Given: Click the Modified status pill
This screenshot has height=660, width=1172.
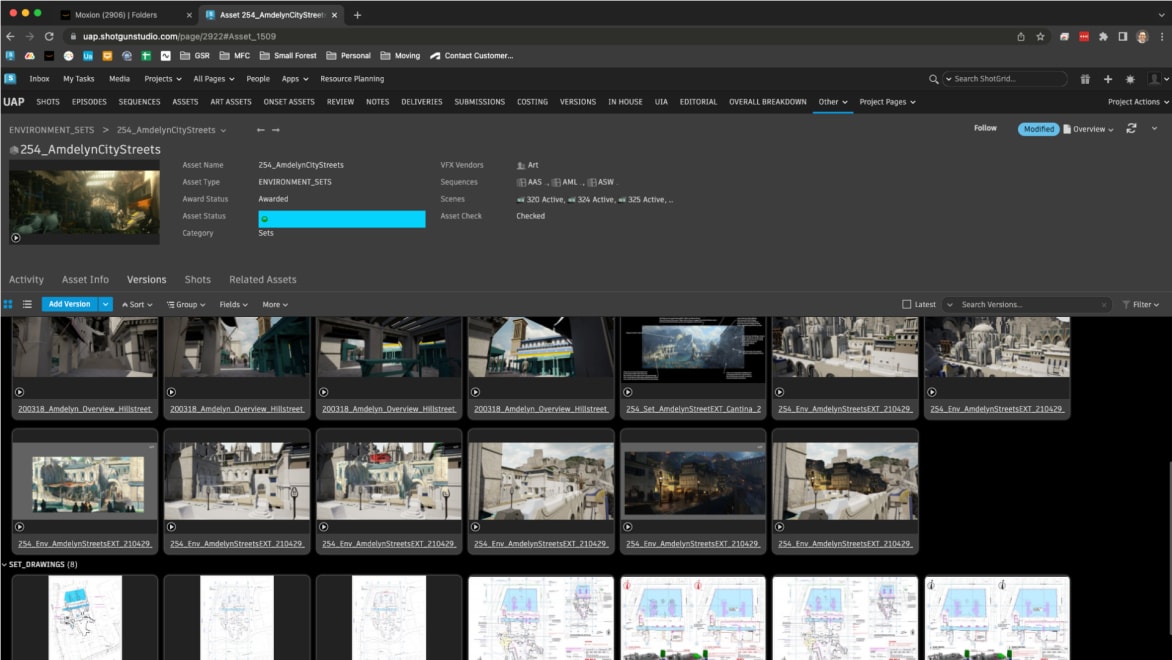Looking at the screenshot, I should pos(1040,129).
